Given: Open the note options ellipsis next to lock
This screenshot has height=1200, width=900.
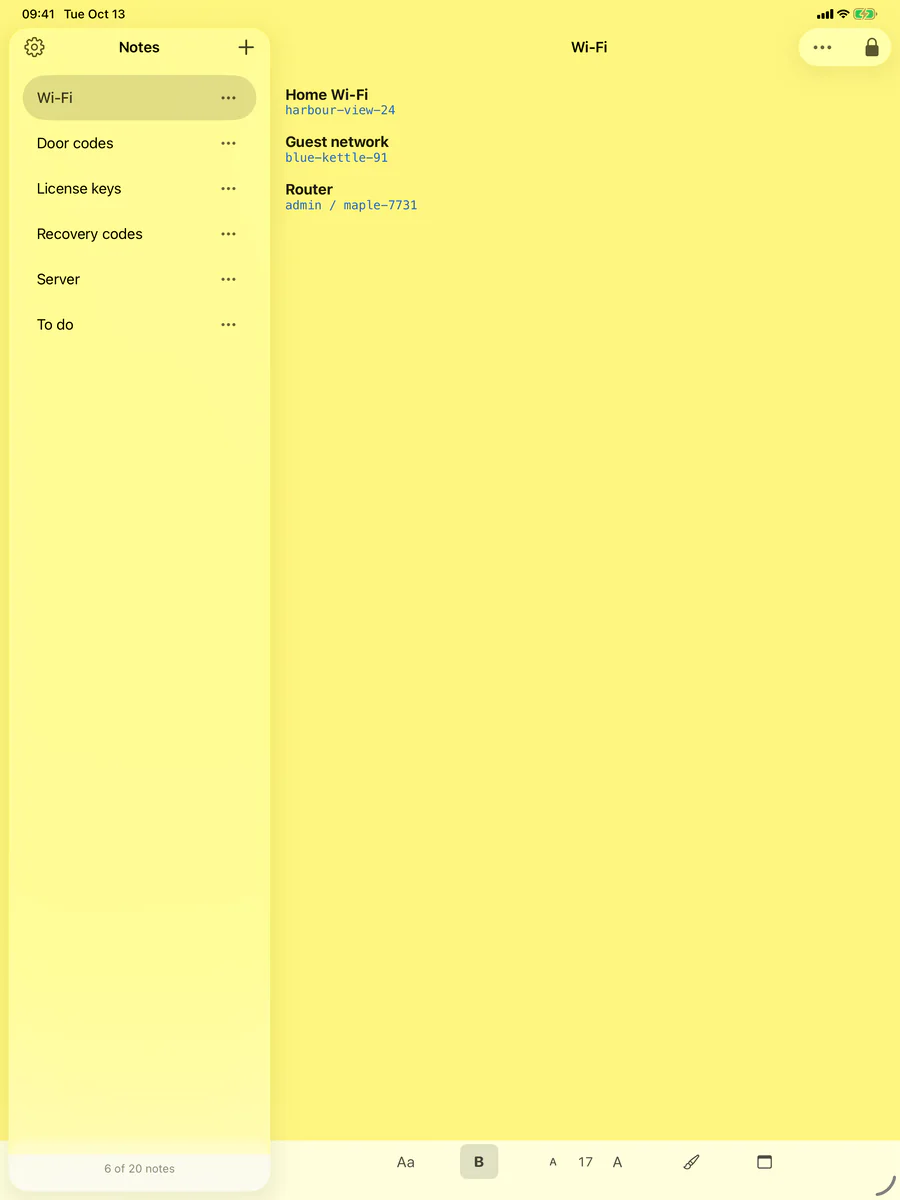Looking at the screenshot, I should tap(822, 47).
